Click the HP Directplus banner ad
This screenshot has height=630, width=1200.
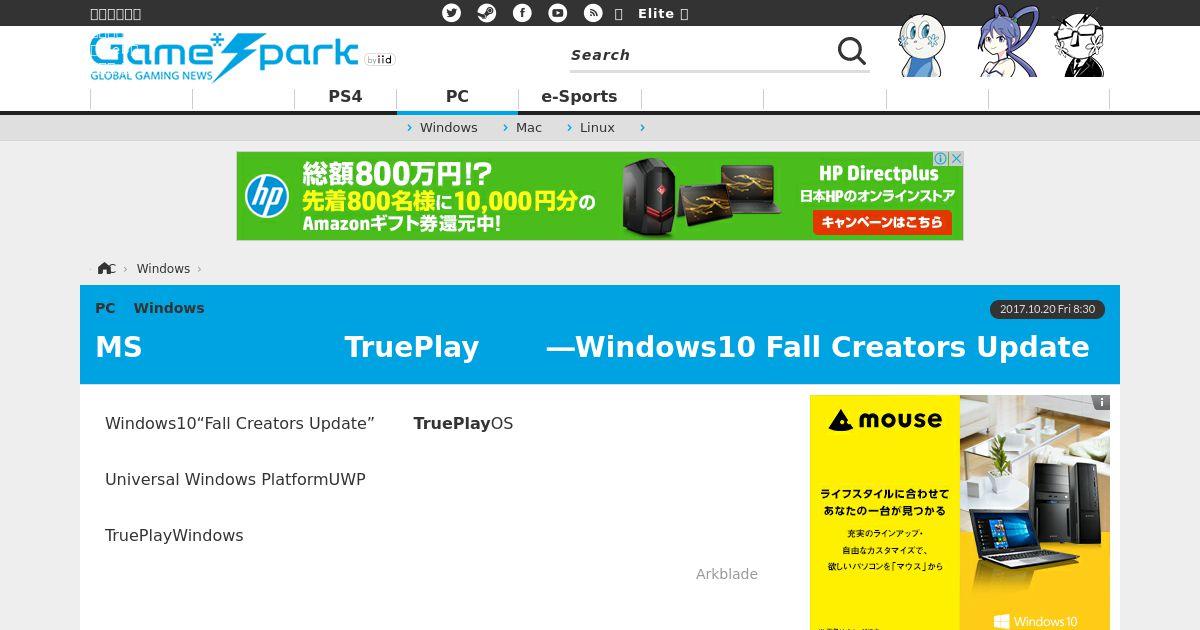(x=599, y=196)
